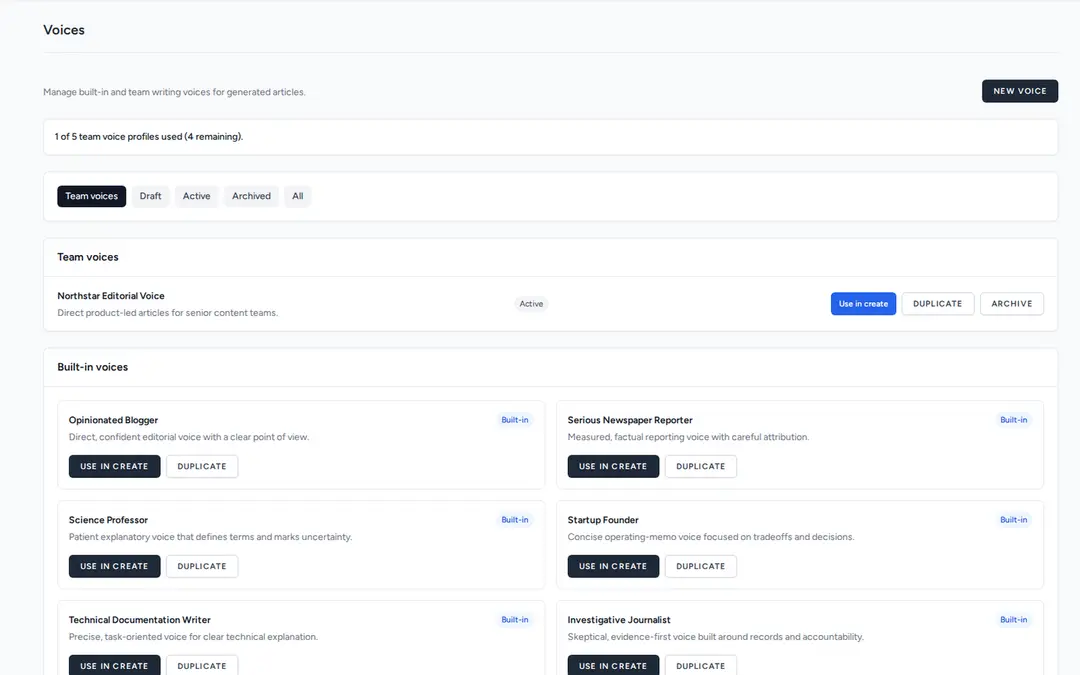Click the Northstar voice description text
Viewport: 1080px width, 675px height.
click(167, 313)
